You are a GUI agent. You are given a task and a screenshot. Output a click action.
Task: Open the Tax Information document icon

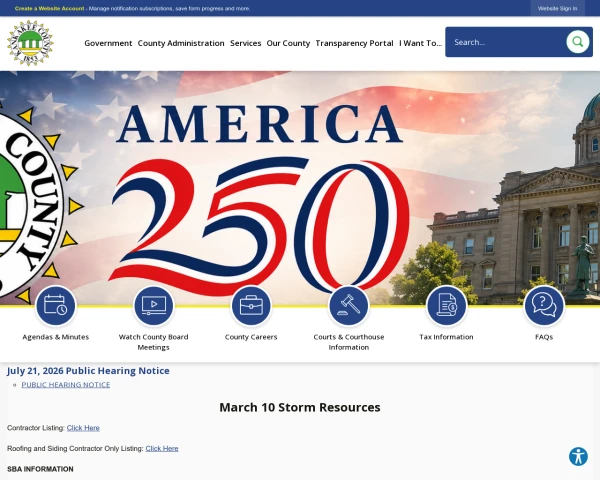coord(446,305)
